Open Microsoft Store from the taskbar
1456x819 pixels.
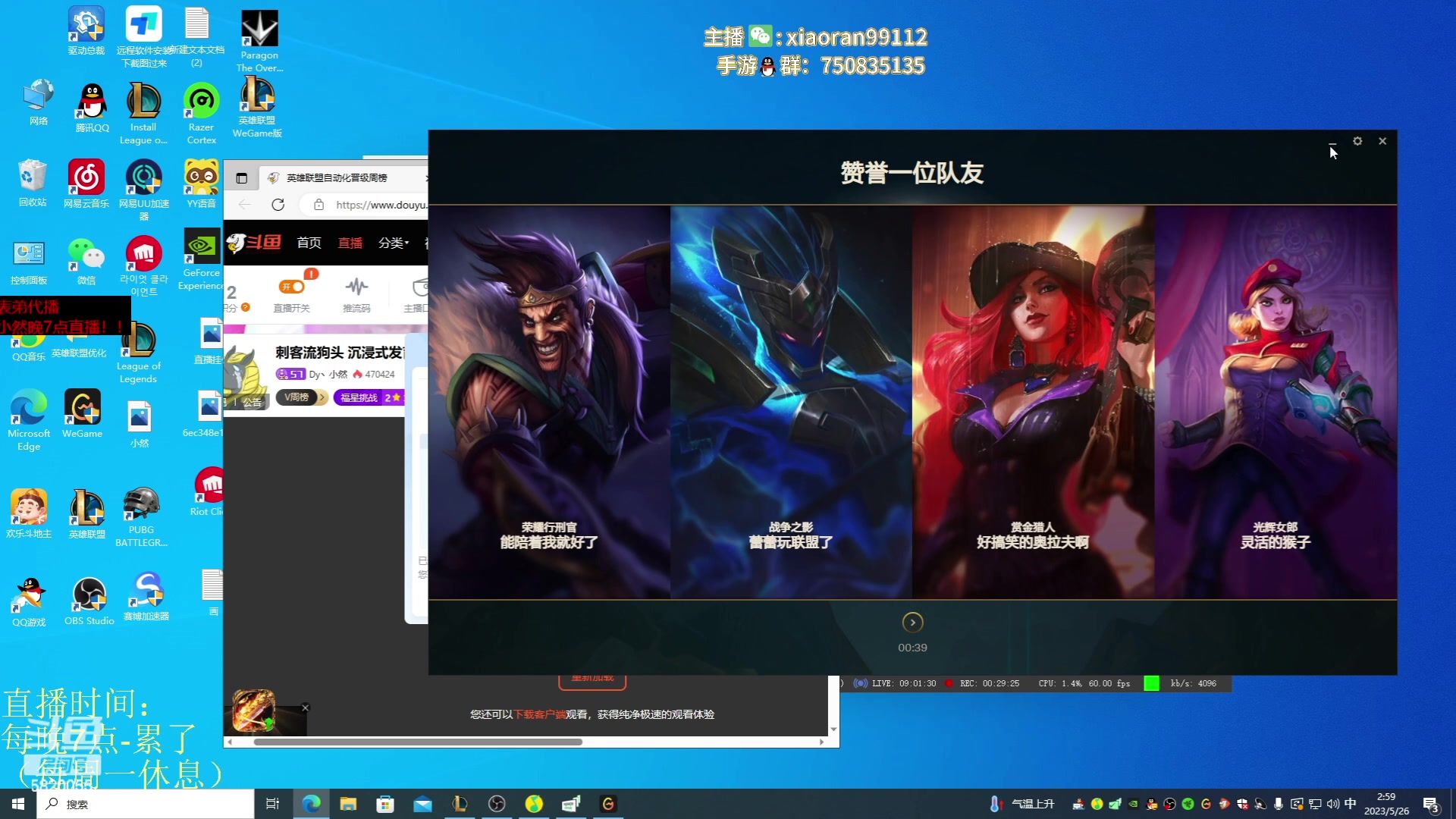pyautogui.click(x=385, y=804)
